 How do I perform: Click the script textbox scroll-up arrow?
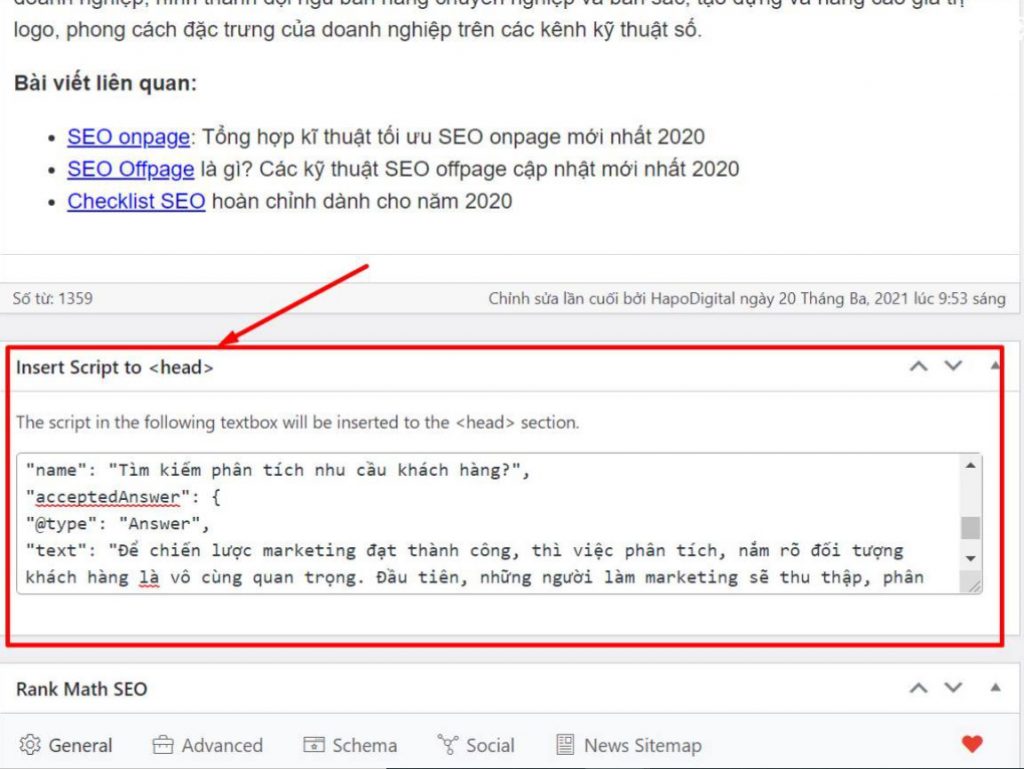tap(970, 465)
